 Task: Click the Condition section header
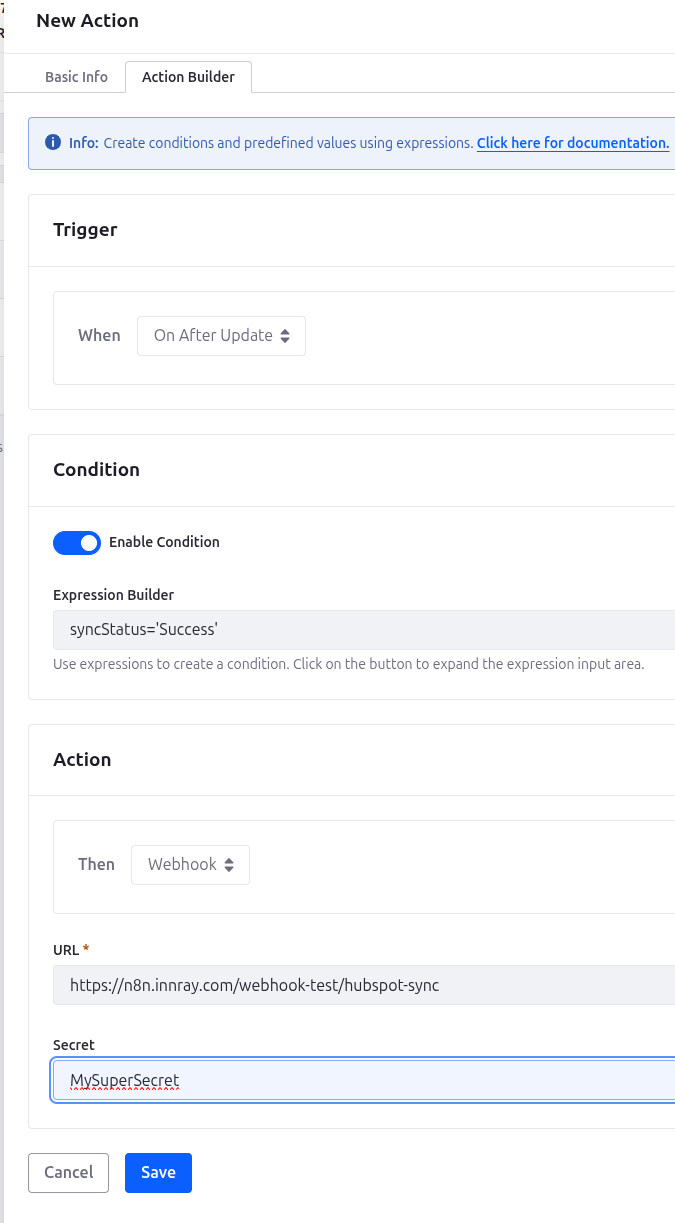click(x=96, y=470)
